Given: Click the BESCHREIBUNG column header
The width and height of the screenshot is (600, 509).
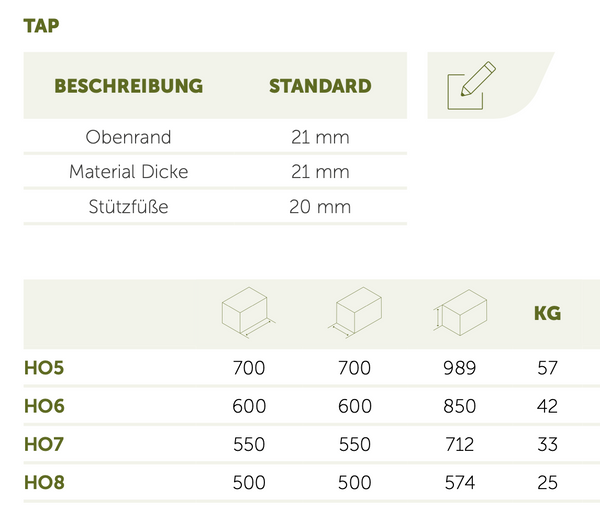Looking at the screenshot, I should 128,86.
